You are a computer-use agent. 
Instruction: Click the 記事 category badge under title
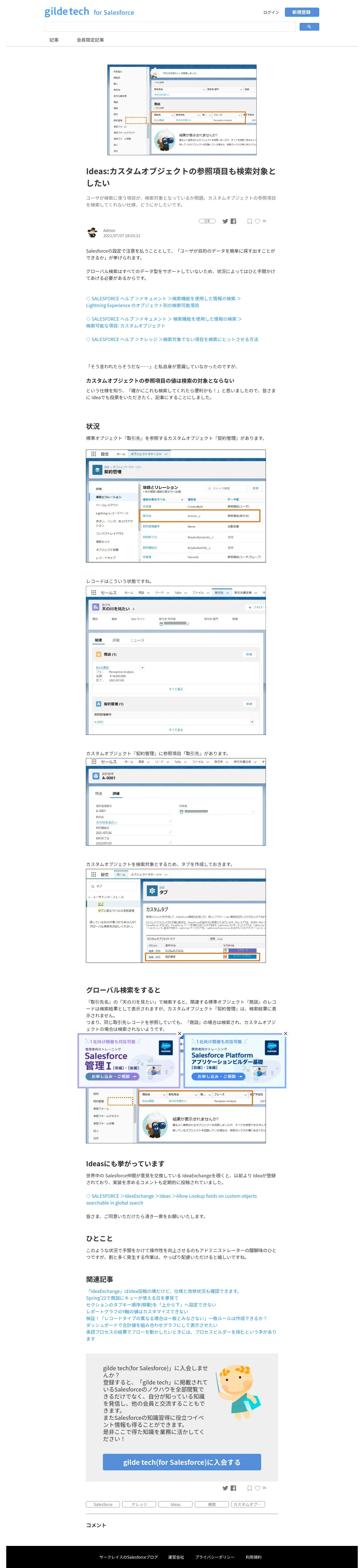[x=207, y=221]
